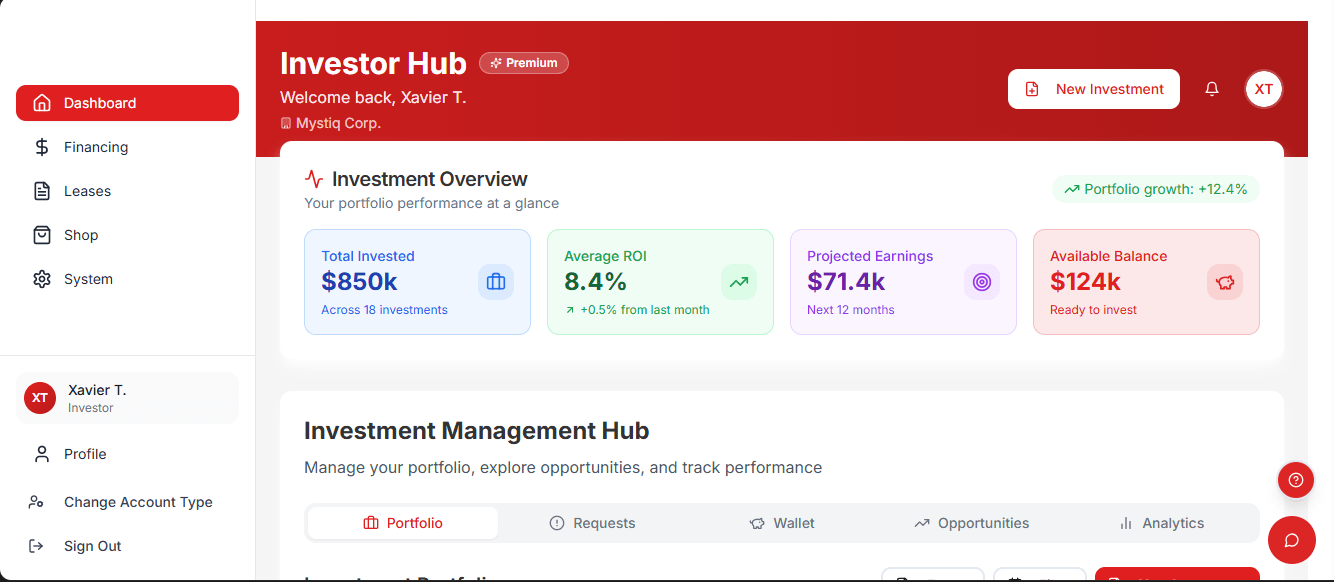The height and width of the screenshot is (582, 1334).
Task: Click Sign Out in the sidebar
Action: [x=92, y=546]
